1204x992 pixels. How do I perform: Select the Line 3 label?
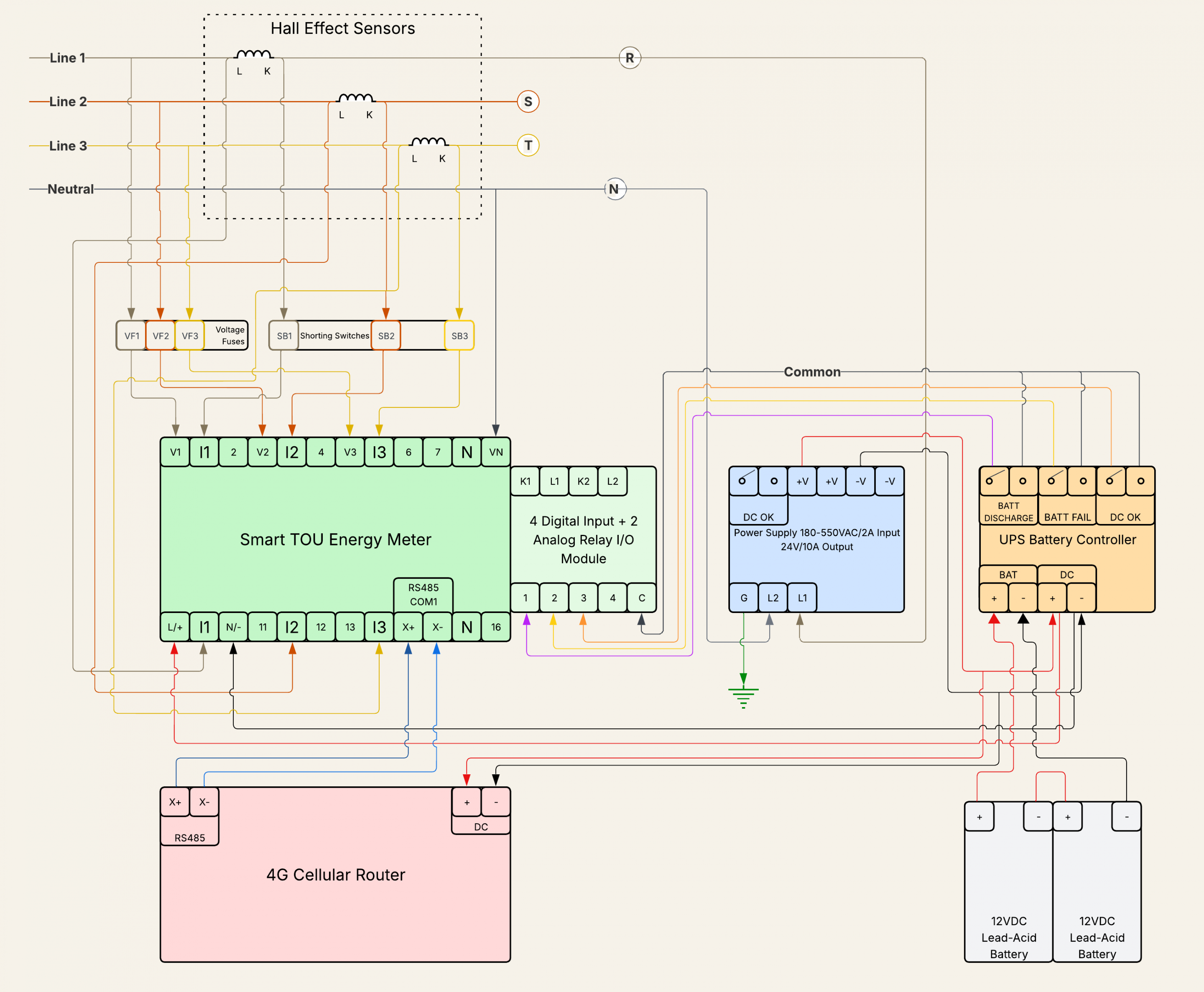point(67,146)
